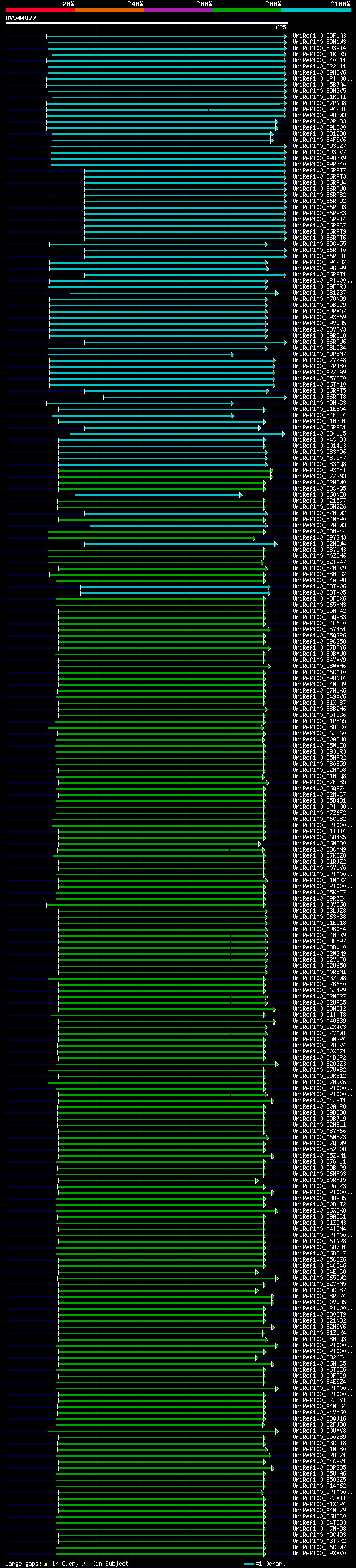Select the UniRef100_A5B7A4 label
This screenshot has height=1568, width=356.
click(x=319, y=85)
